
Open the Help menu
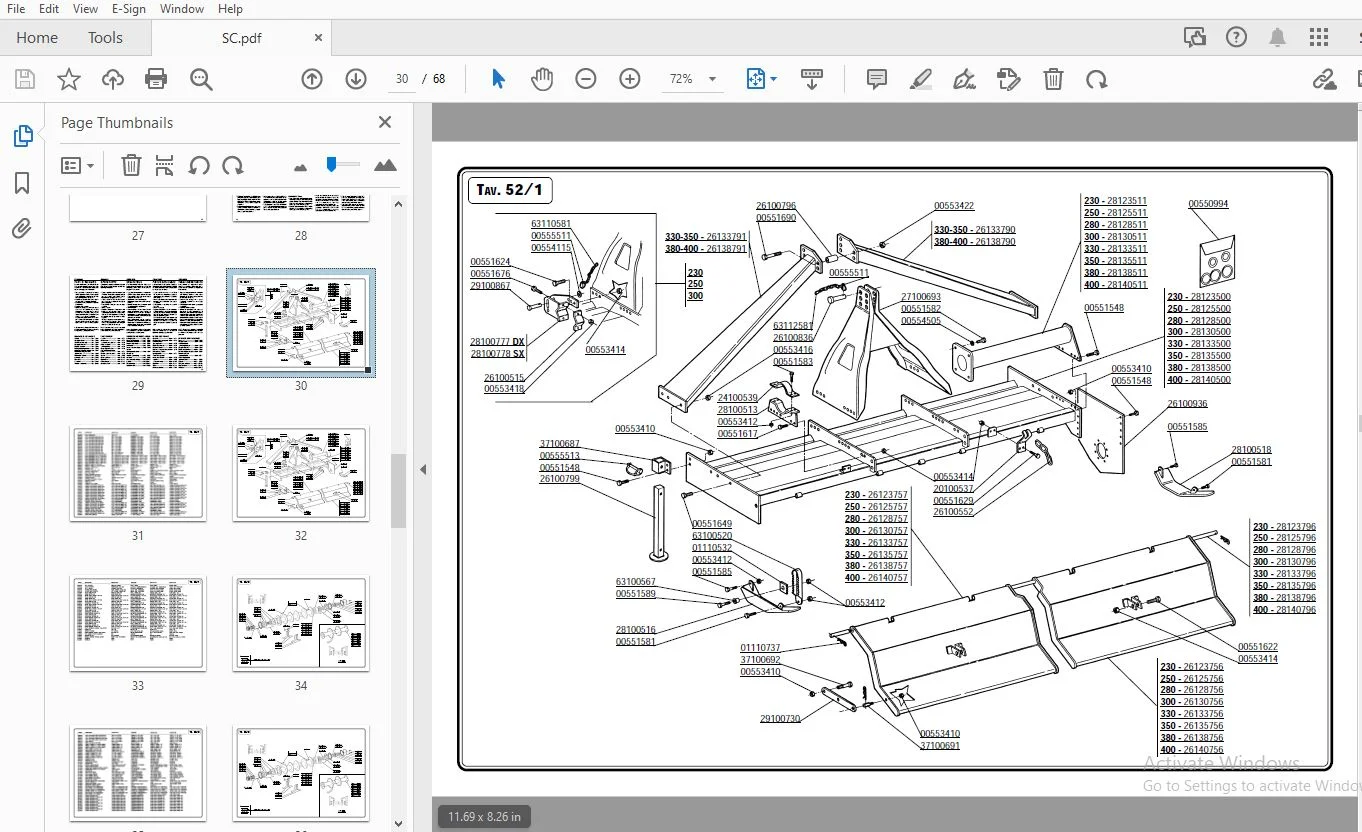pos(230,9)
